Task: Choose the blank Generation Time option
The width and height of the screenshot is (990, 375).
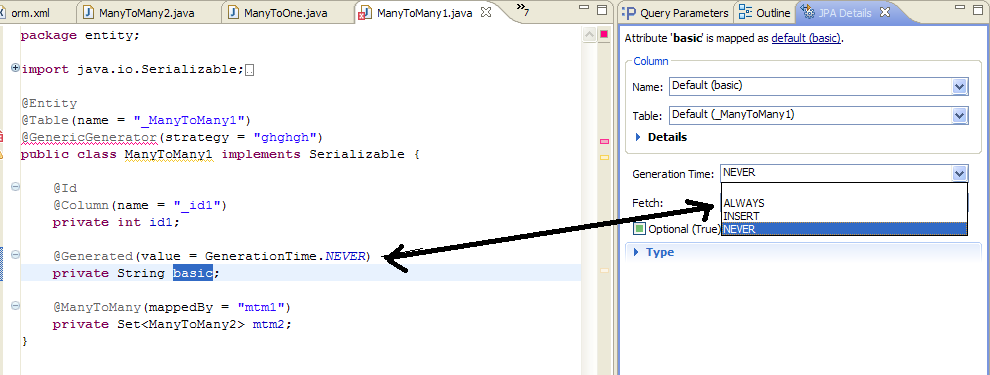Action: click(x=844, y=191)
